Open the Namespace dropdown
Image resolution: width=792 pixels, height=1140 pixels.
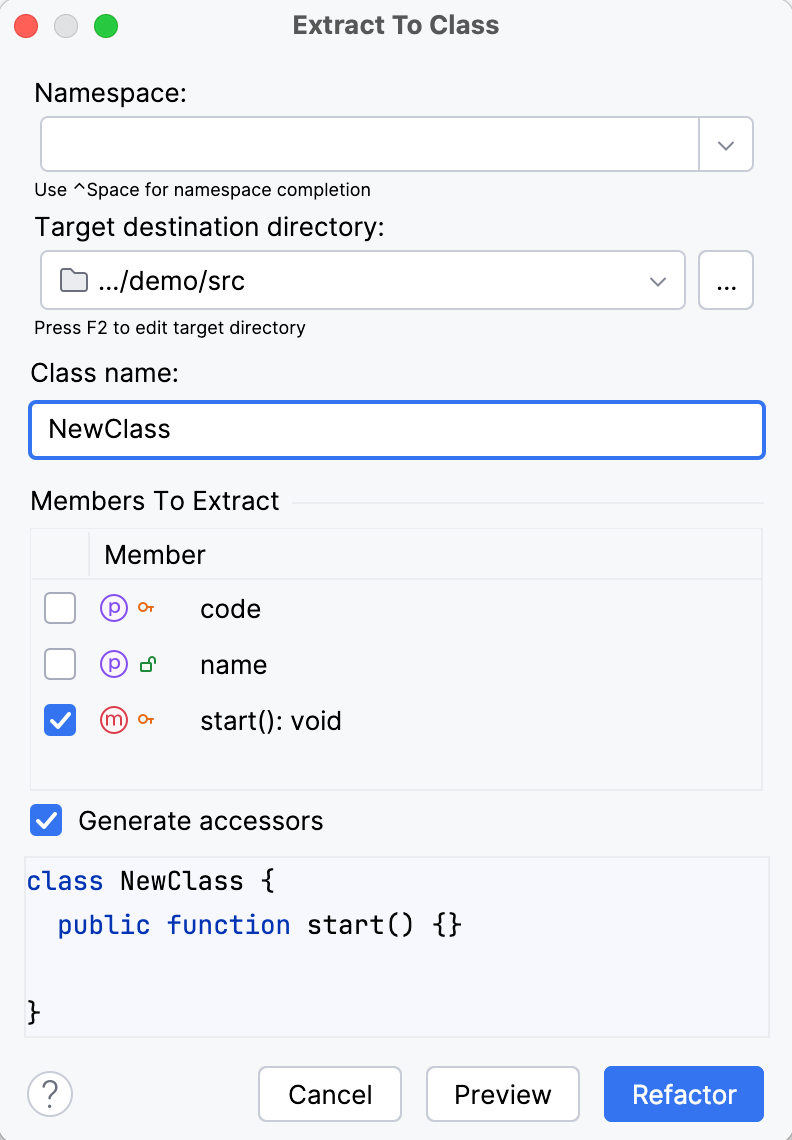click(726, 144)
